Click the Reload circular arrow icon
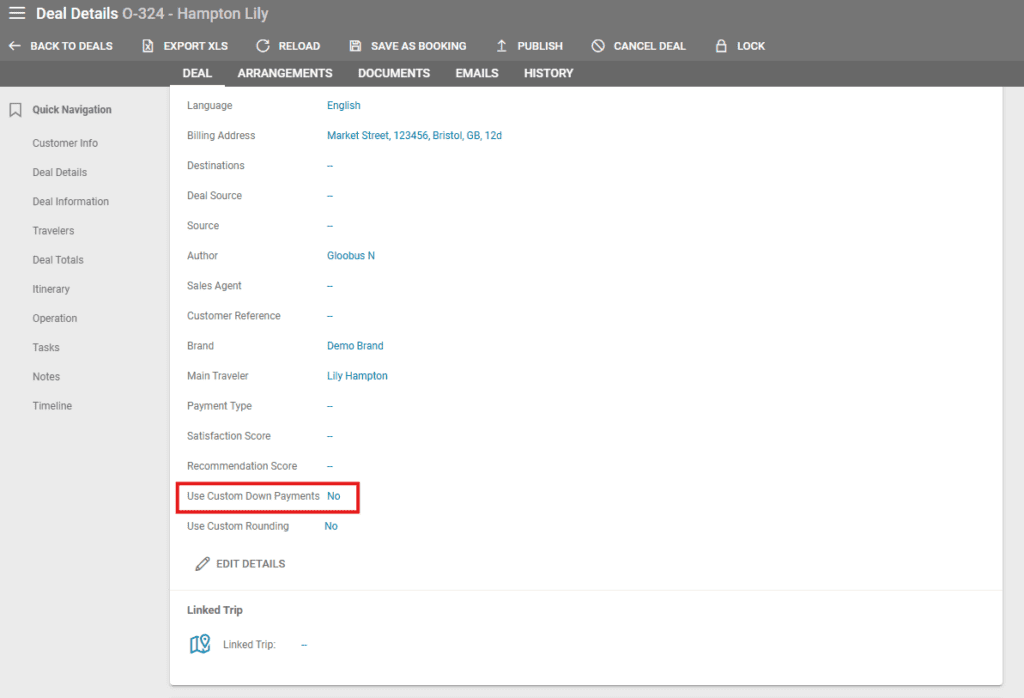This screenshot has width=1024, height=698. [263, 46]
